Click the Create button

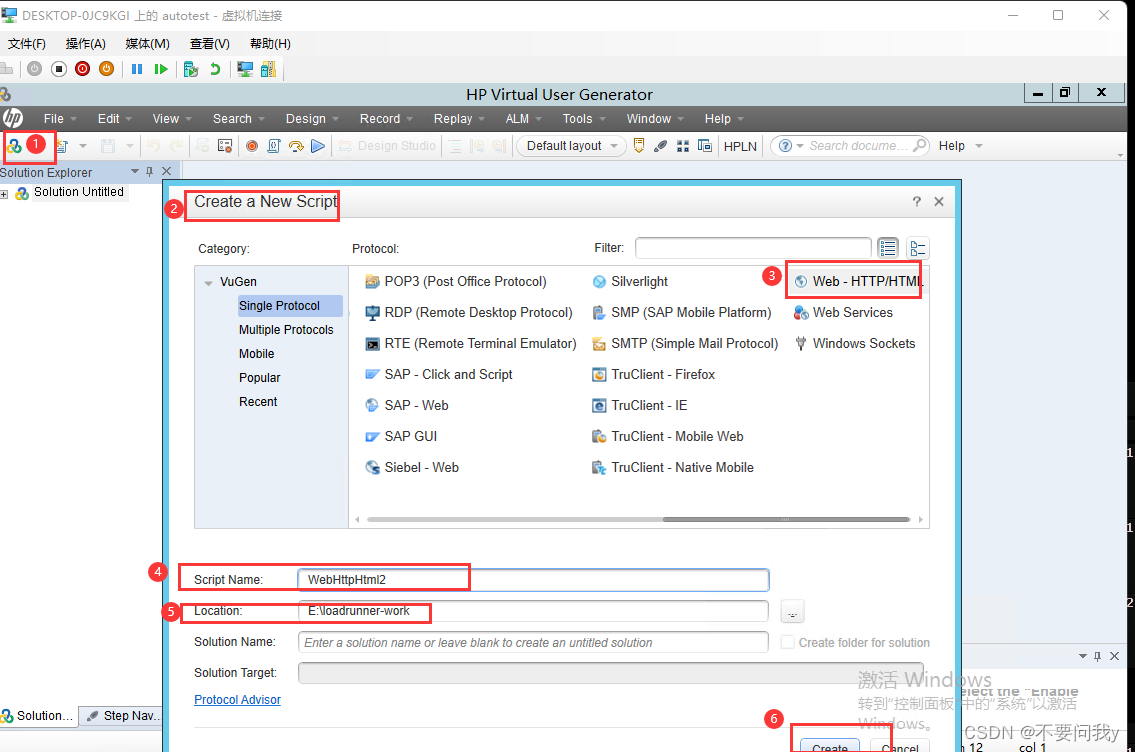(830, 746)
